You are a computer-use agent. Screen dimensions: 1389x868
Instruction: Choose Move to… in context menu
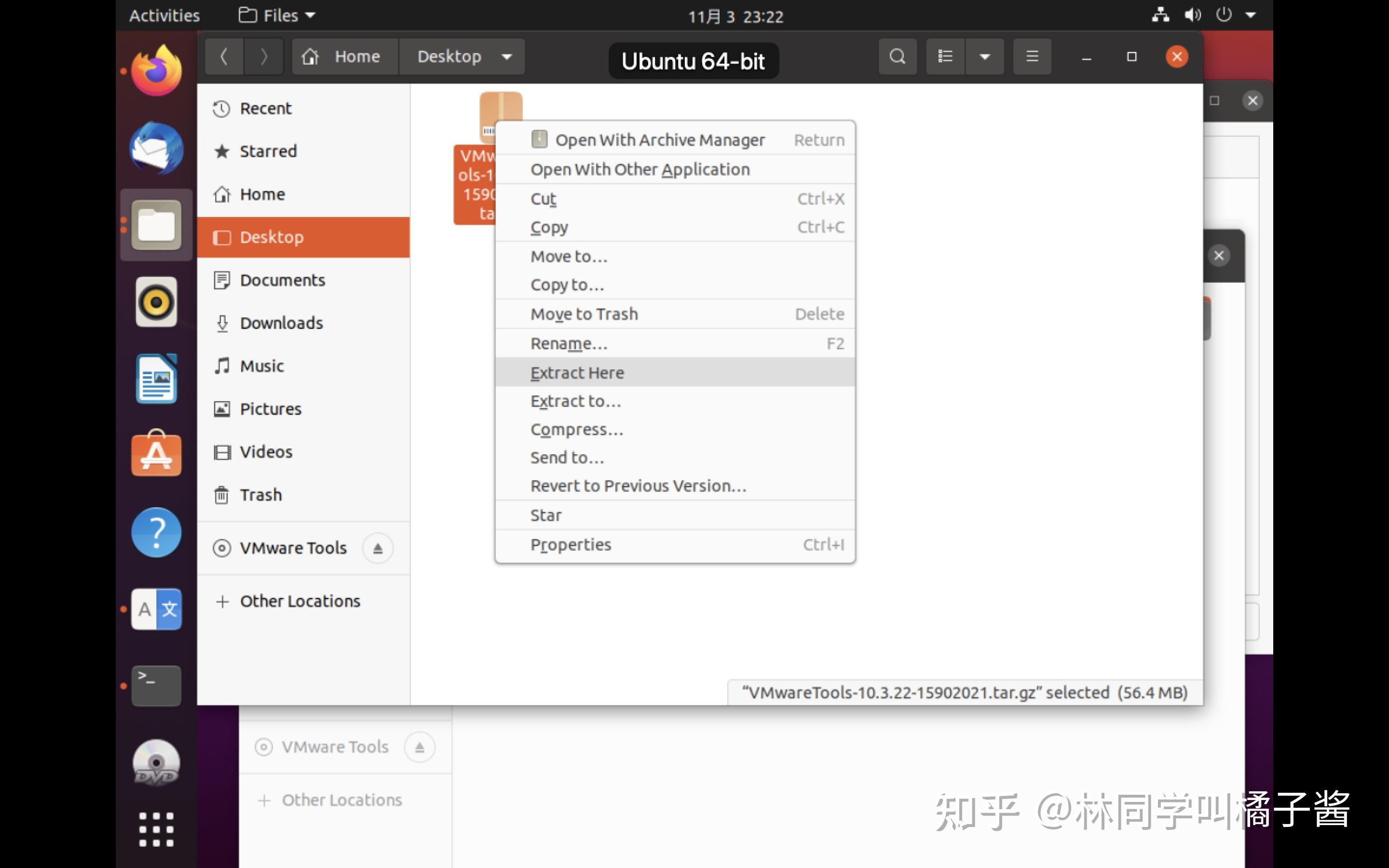coord(675,257)
